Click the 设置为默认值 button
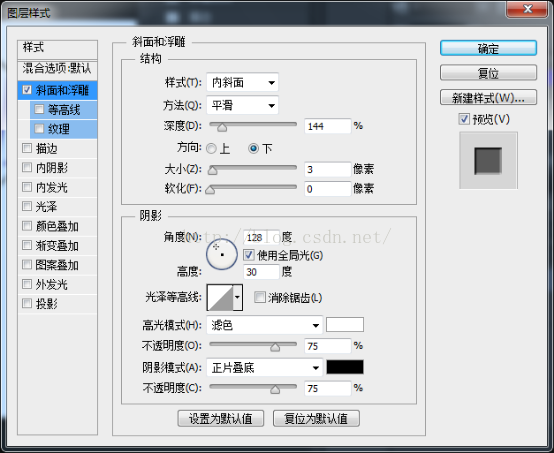Viewport: 554px width, 453px height. 221,419
